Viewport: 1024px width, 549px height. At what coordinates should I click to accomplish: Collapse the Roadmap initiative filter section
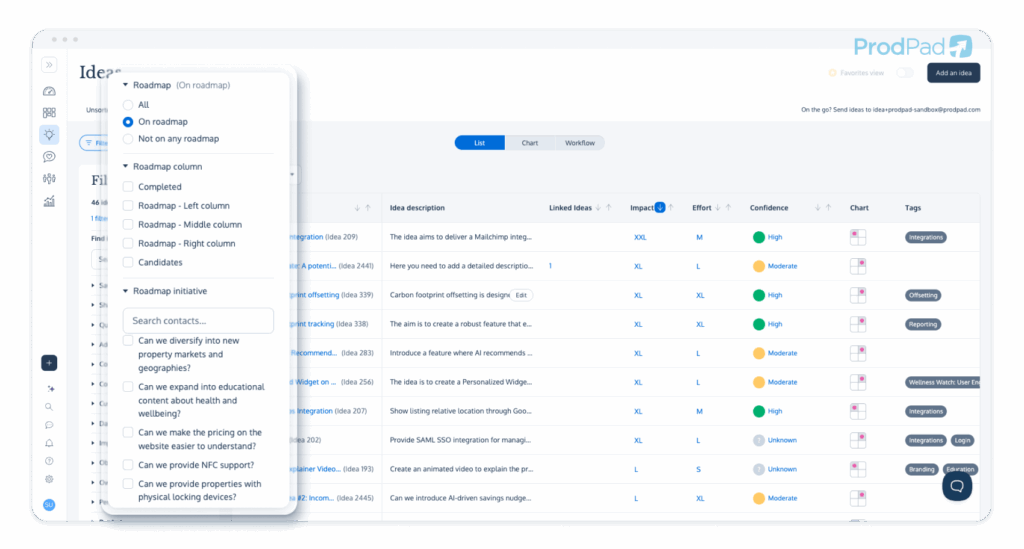[125, 291]
